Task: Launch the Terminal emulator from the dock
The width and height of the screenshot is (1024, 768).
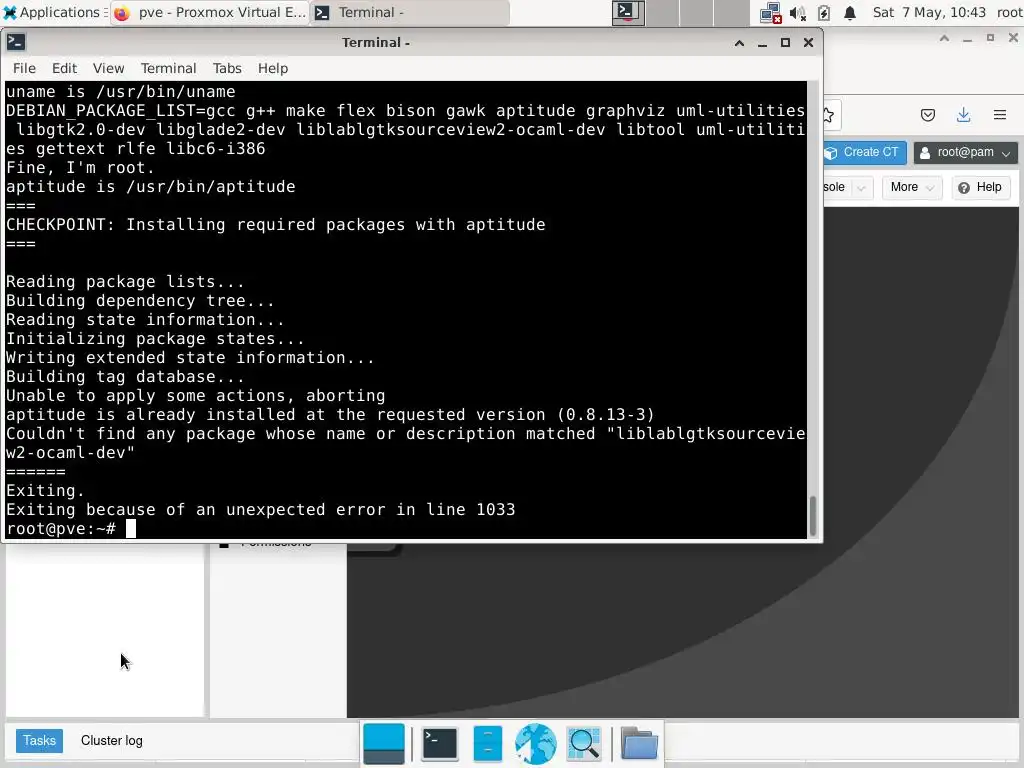Action: (x=440, y=743)
